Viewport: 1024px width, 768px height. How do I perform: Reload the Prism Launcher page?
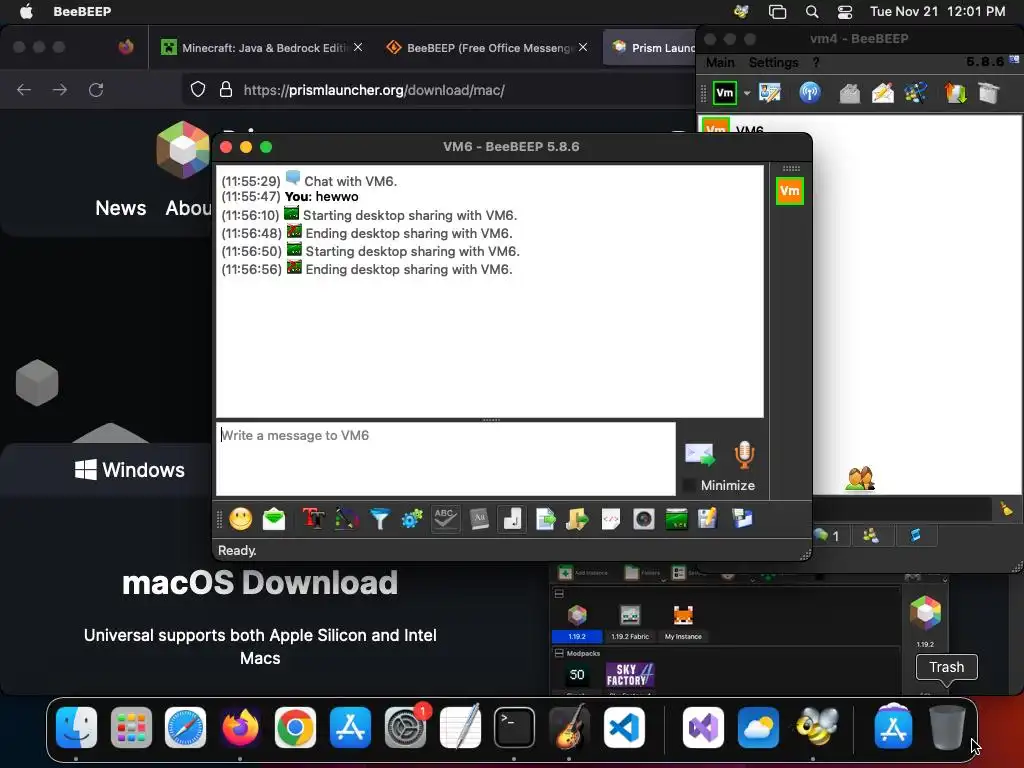[x=96, y=89]
